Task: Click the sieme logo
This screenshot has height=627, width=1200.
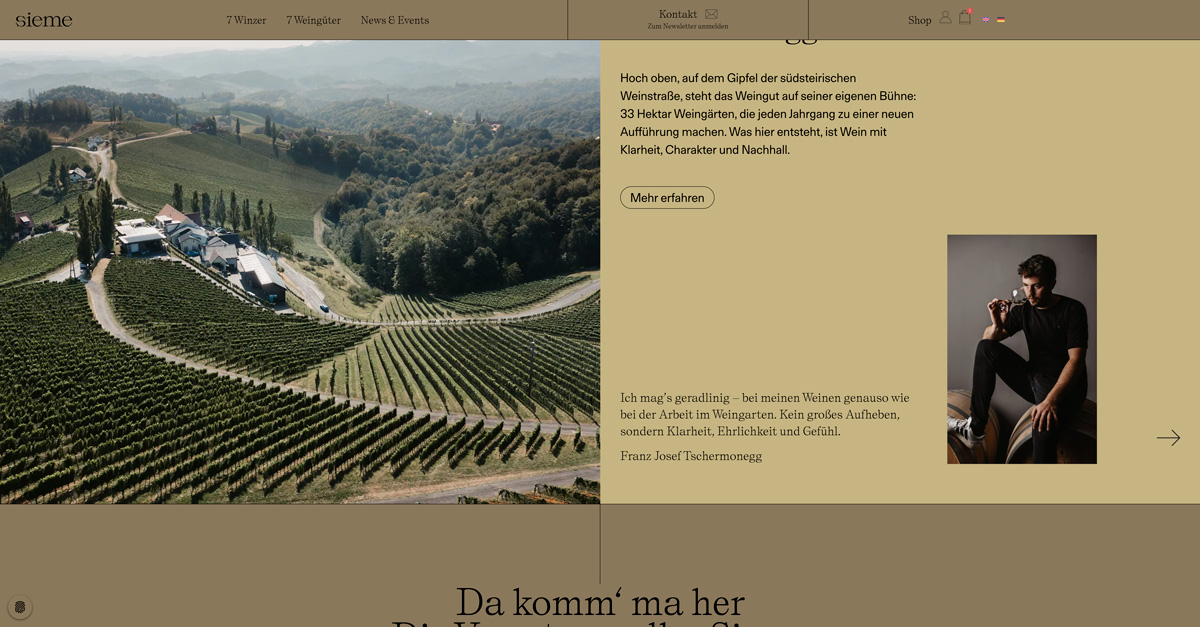Action: point(44,20)
